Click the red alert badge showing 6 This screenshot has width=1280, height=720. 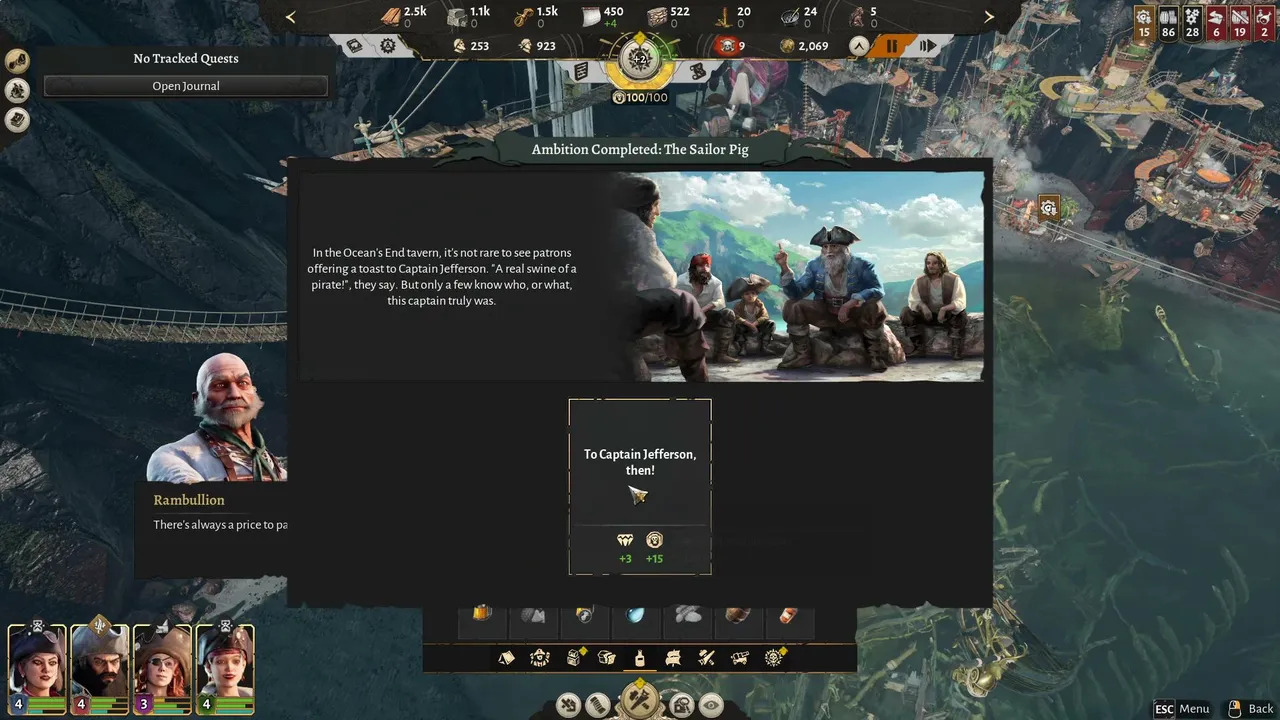[1216, 23]
